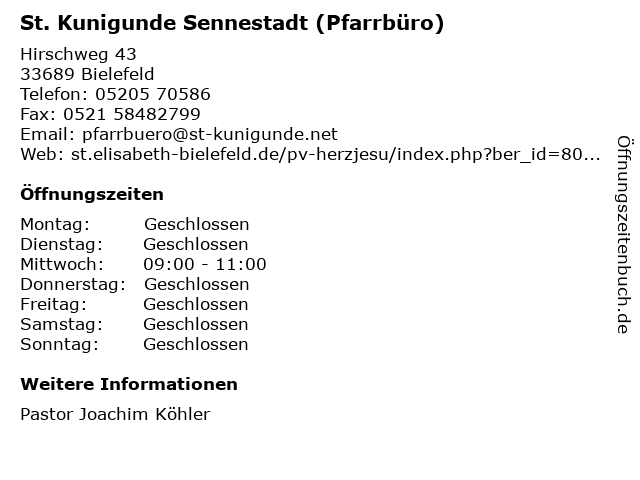
Task: Click the vertical Öffnungszeitenbuch.de watermark
Action: pyautogui.click(x=624, y=235)
